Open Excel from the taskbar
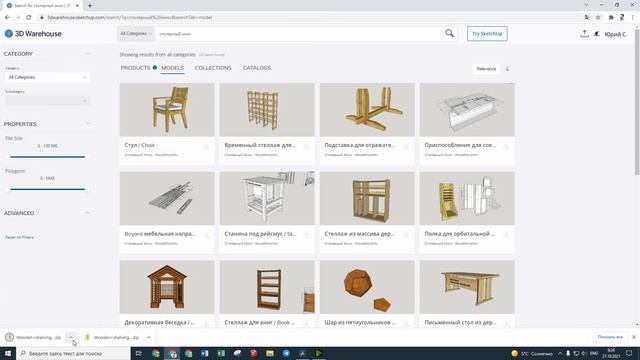The image size is (640, 360). pos(221,353)
